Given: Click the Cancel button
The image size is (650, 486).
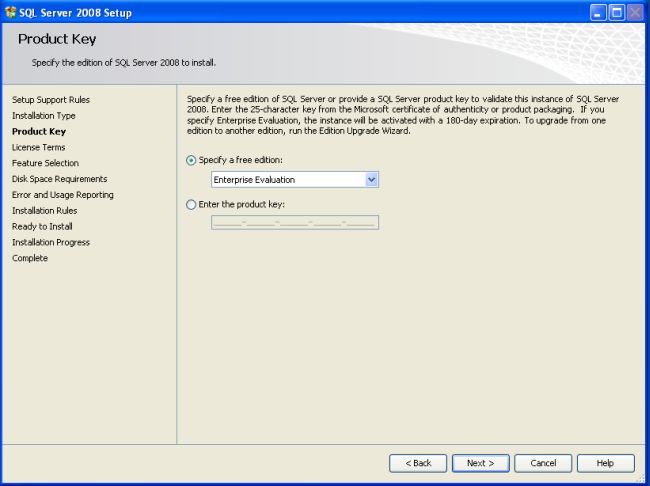Looking at the screenshot, I should (543, 463).
